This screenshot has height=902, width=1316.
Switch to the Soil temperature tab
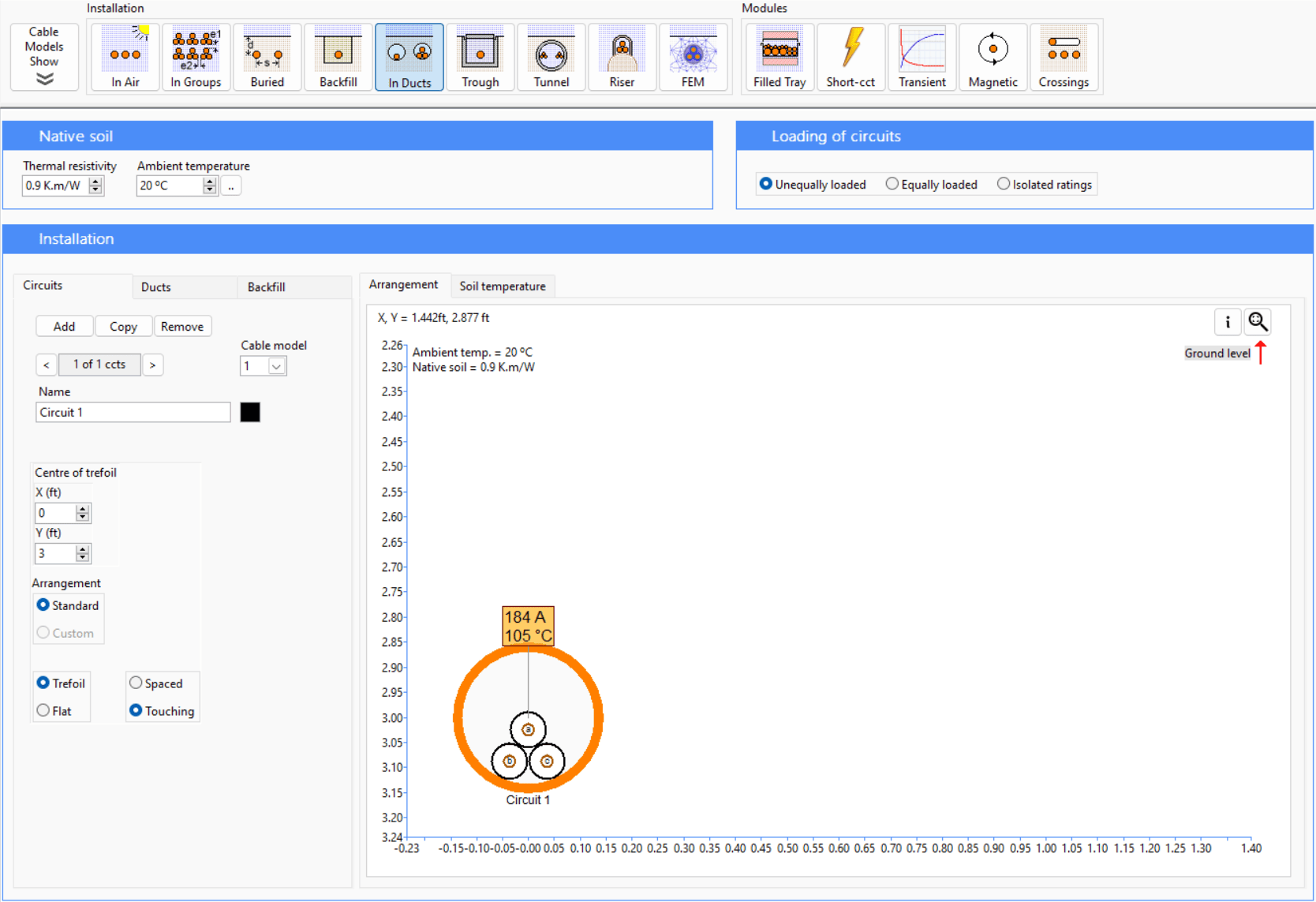(x=503, y=286)
